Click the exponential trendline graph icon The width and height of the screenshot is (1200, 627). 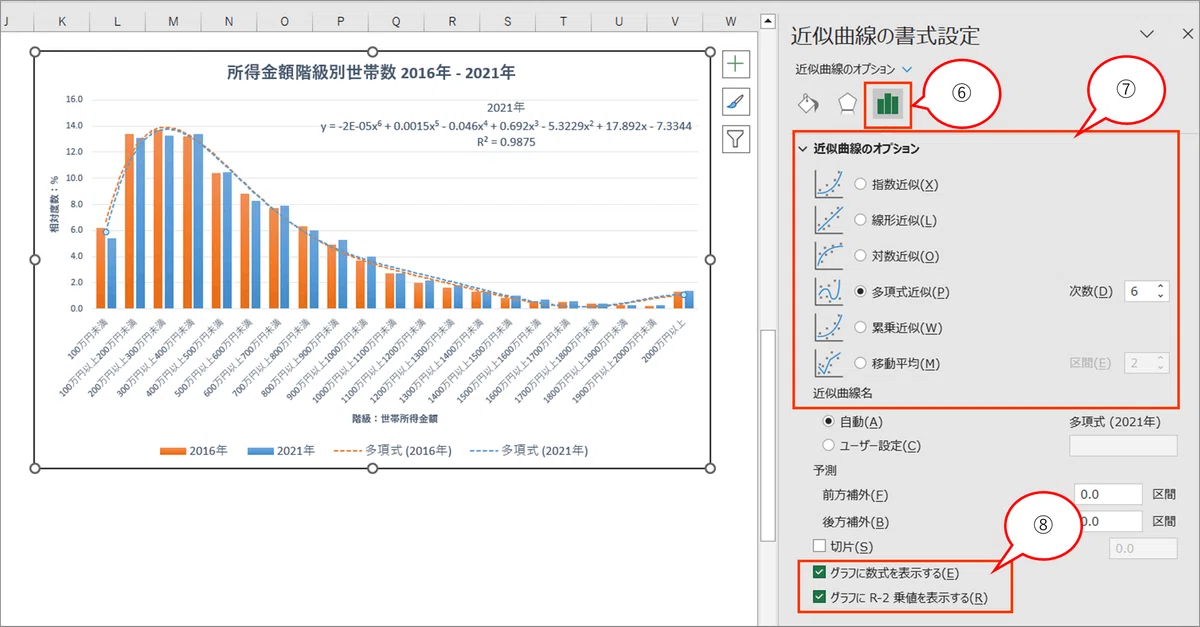[x=829, y=184]
